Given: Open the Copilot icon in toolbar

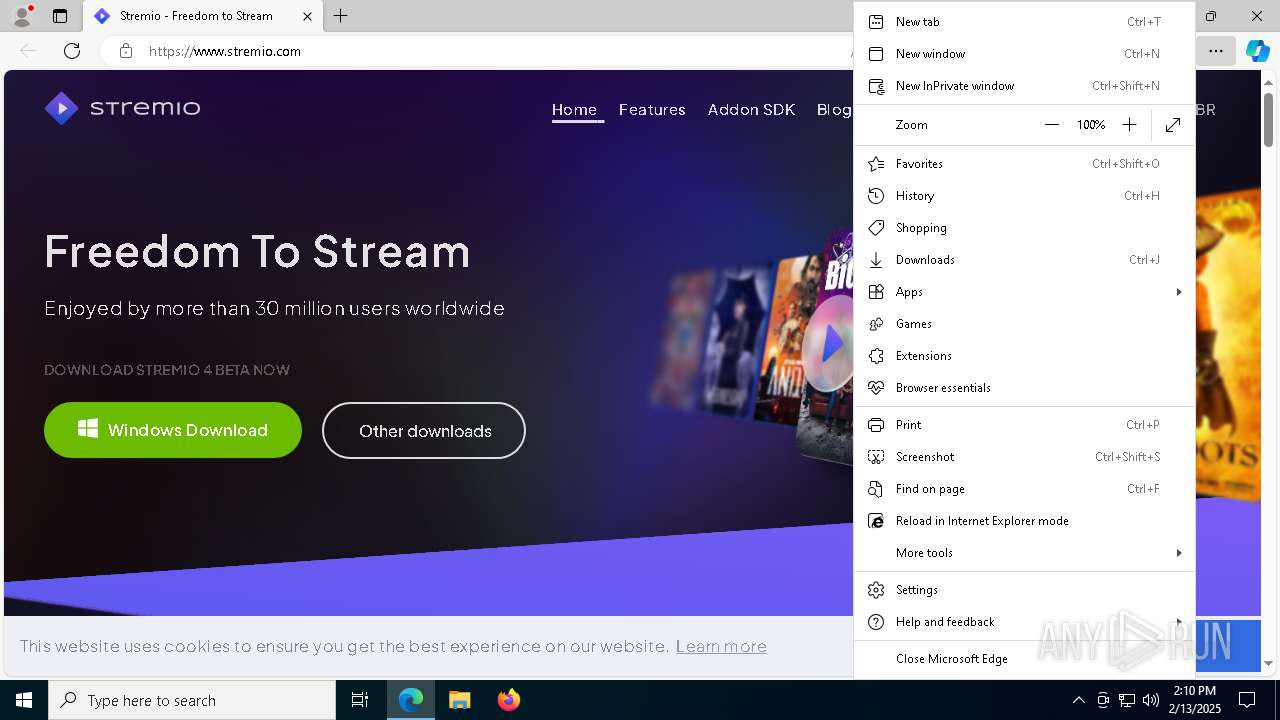Looking at the screenshot, I should [1257, 51].
